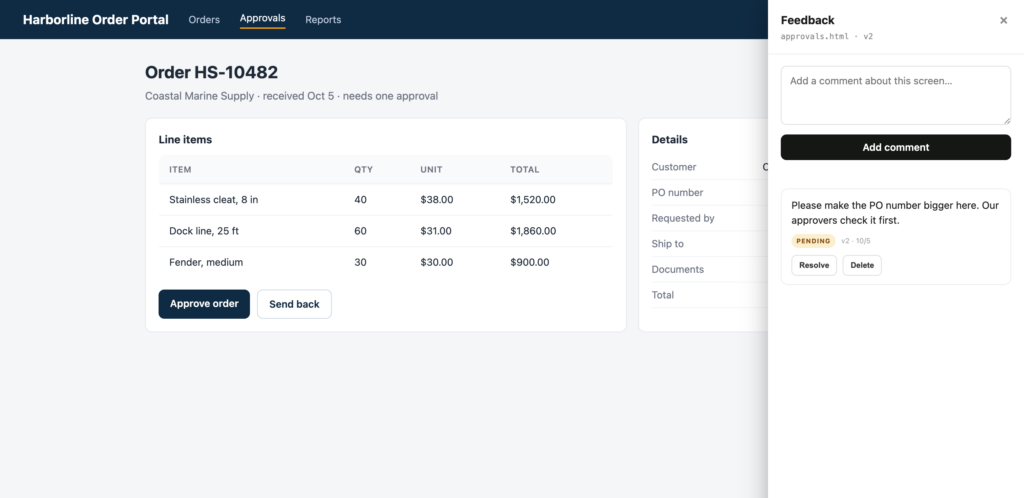Click the Ship to label
This screenshot has width=1024, height=498.
pyautogui.click(x=667, y=243)
